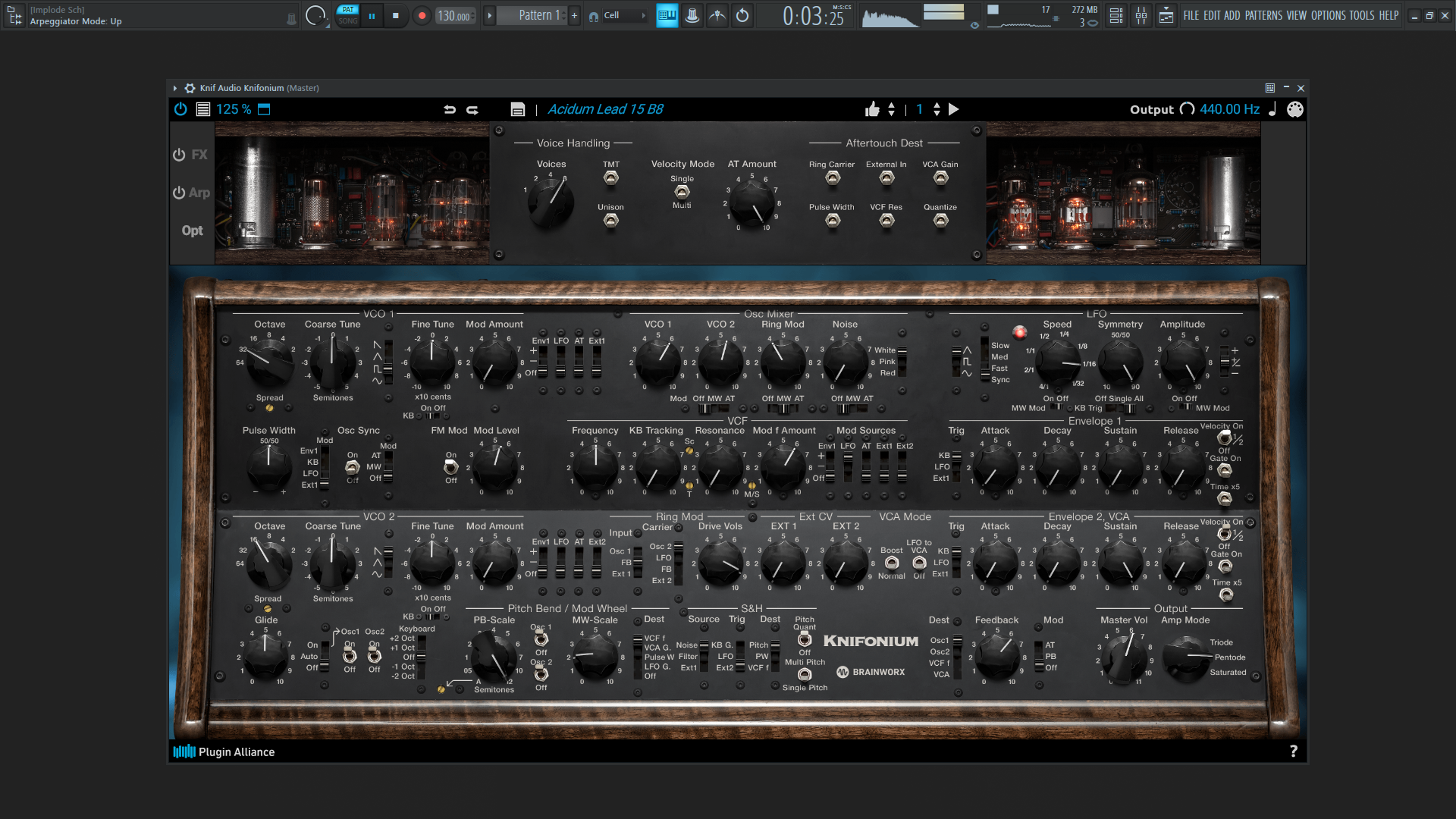Toggle the Osc1 Glide switch
The height and width of the screenshot is (819, 1456).
pos(350,655)
